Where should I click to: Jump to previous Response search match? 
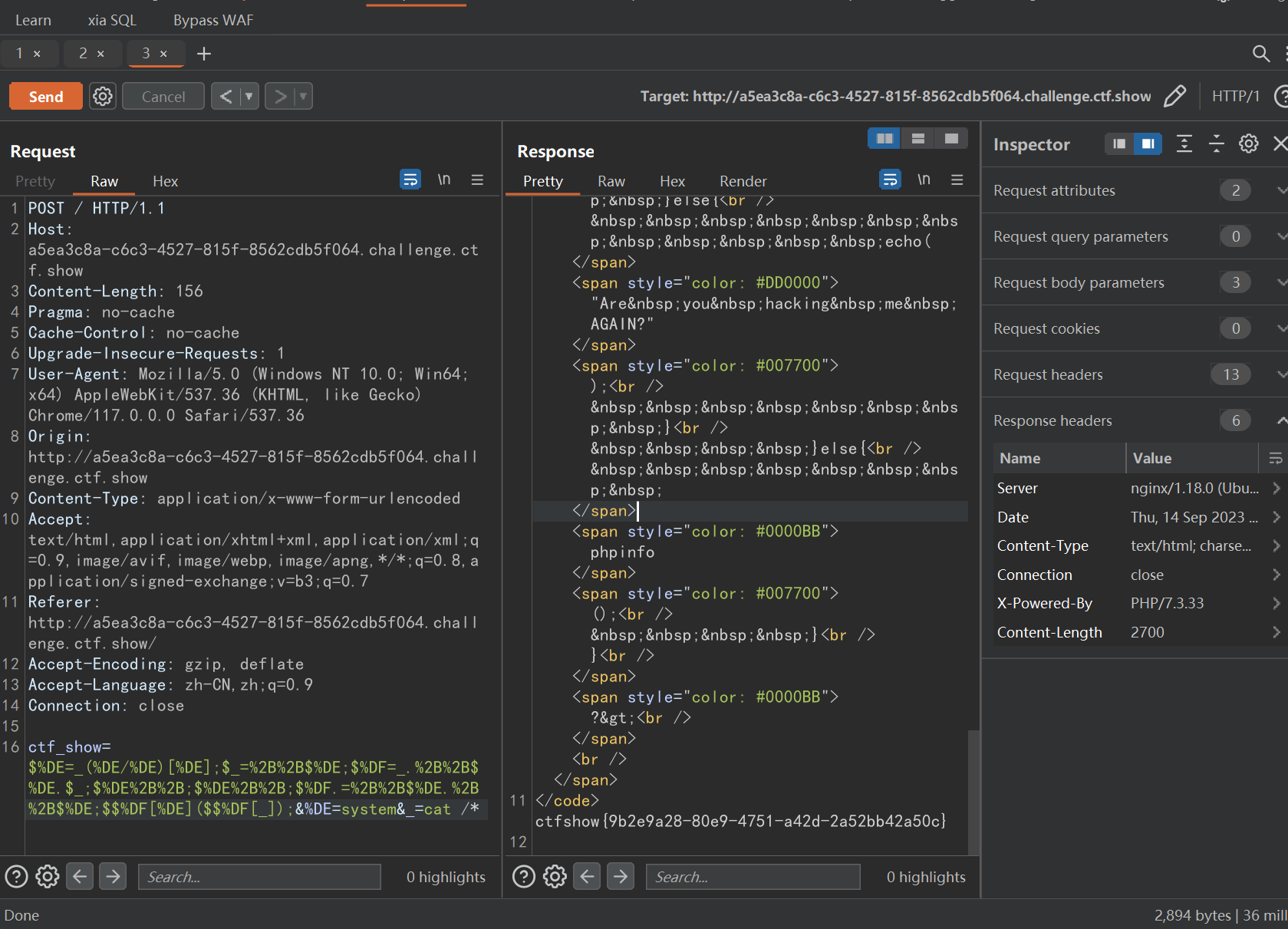(587, 876)
